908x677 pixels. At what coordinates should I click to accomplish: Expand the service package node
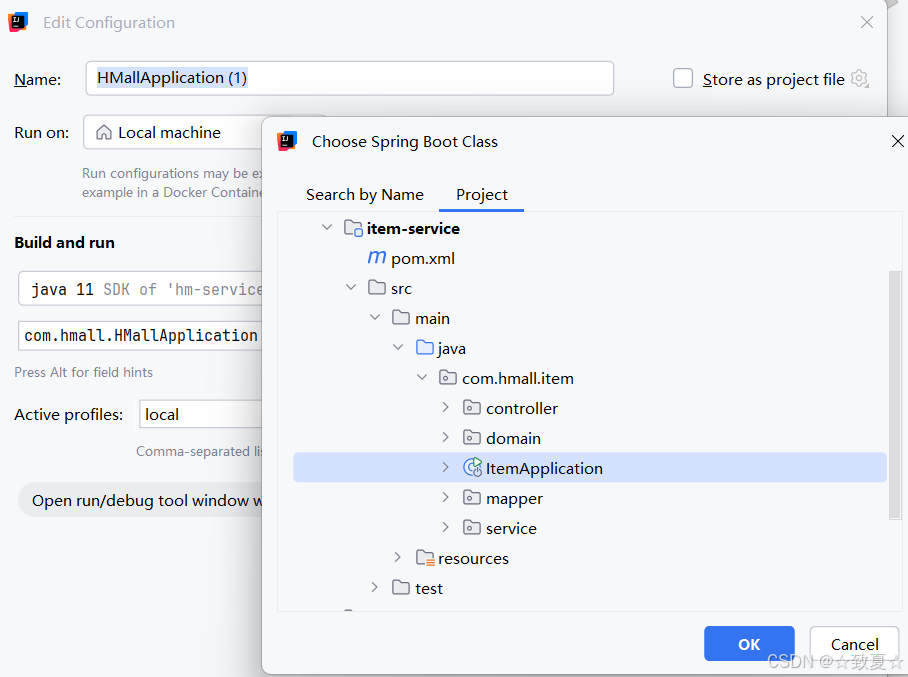(x=445, y=527)
